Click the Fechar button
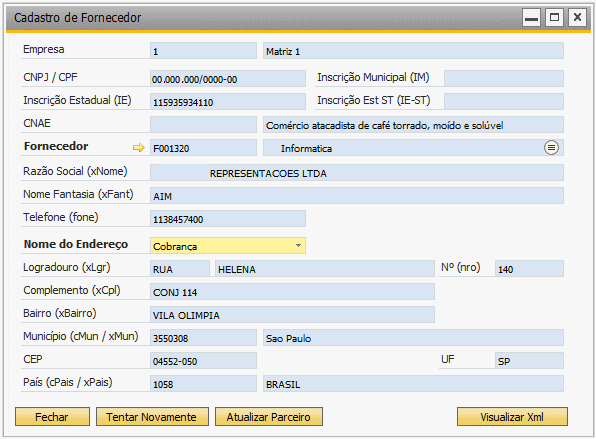 point(52,417)
